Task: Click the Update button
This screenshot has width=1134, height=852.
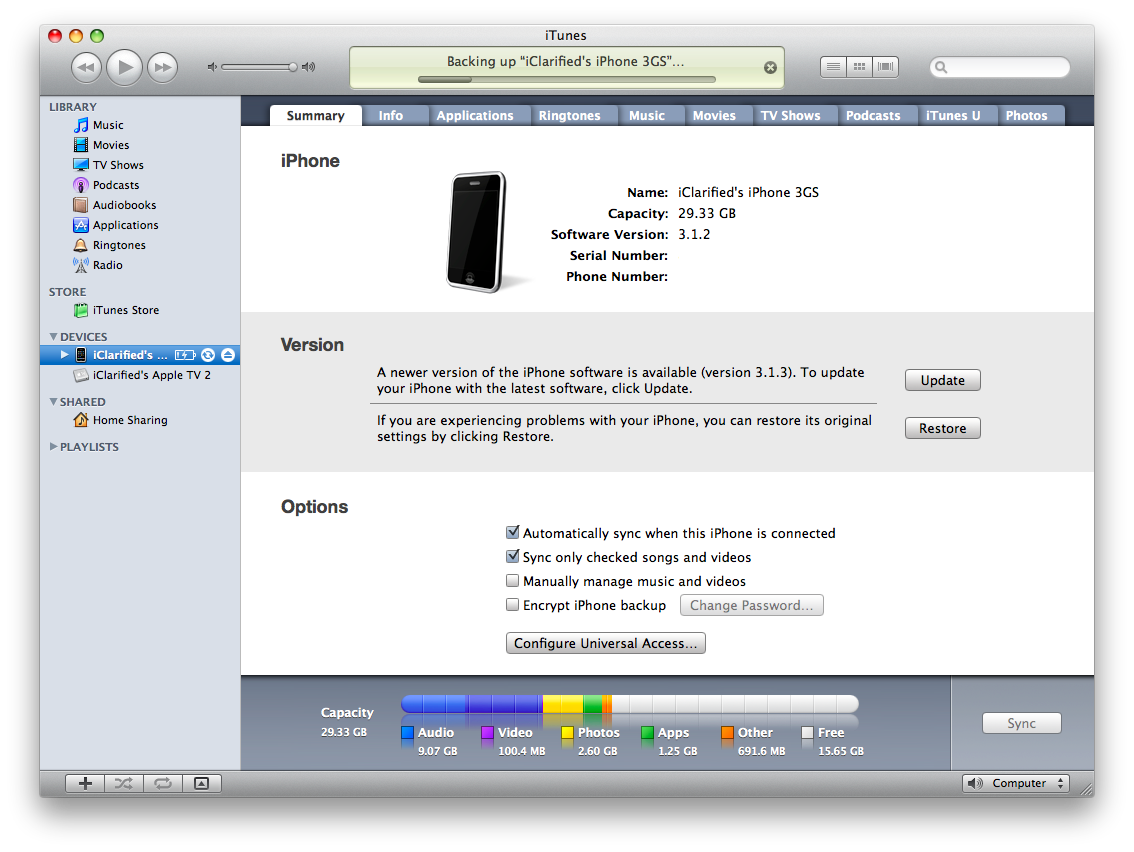Action: (942, 380)
